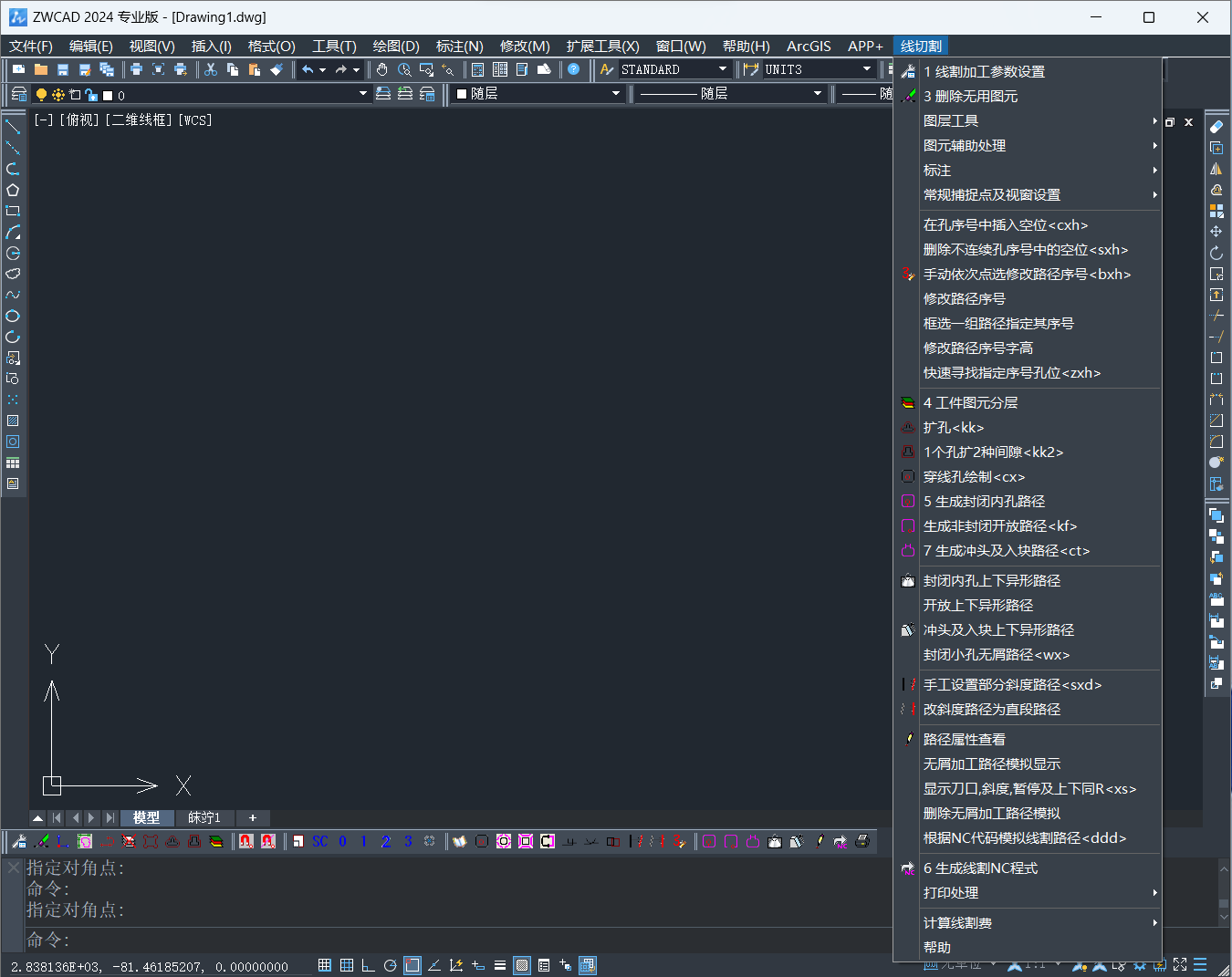Image resolution: width=1232 pixels, height=977 pixels.
Task: Click the 帮助 entry in wire-cut menu
Action: (1028, 948)
